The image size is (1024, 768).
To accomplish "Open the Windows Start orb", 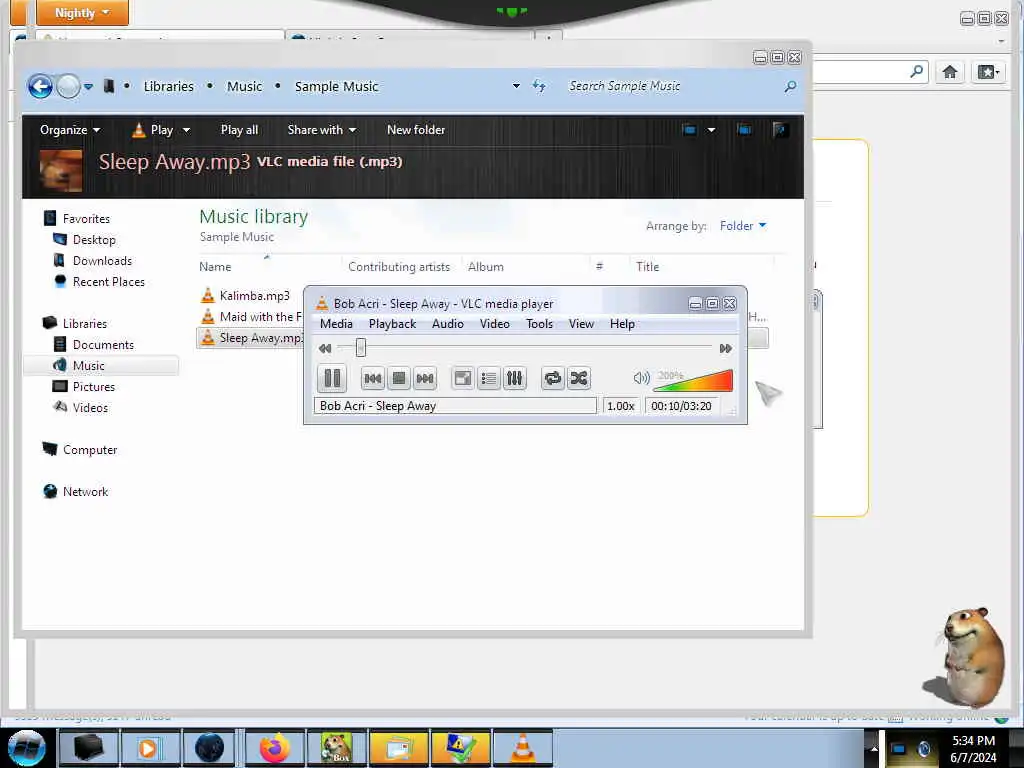I will (26, 748).
